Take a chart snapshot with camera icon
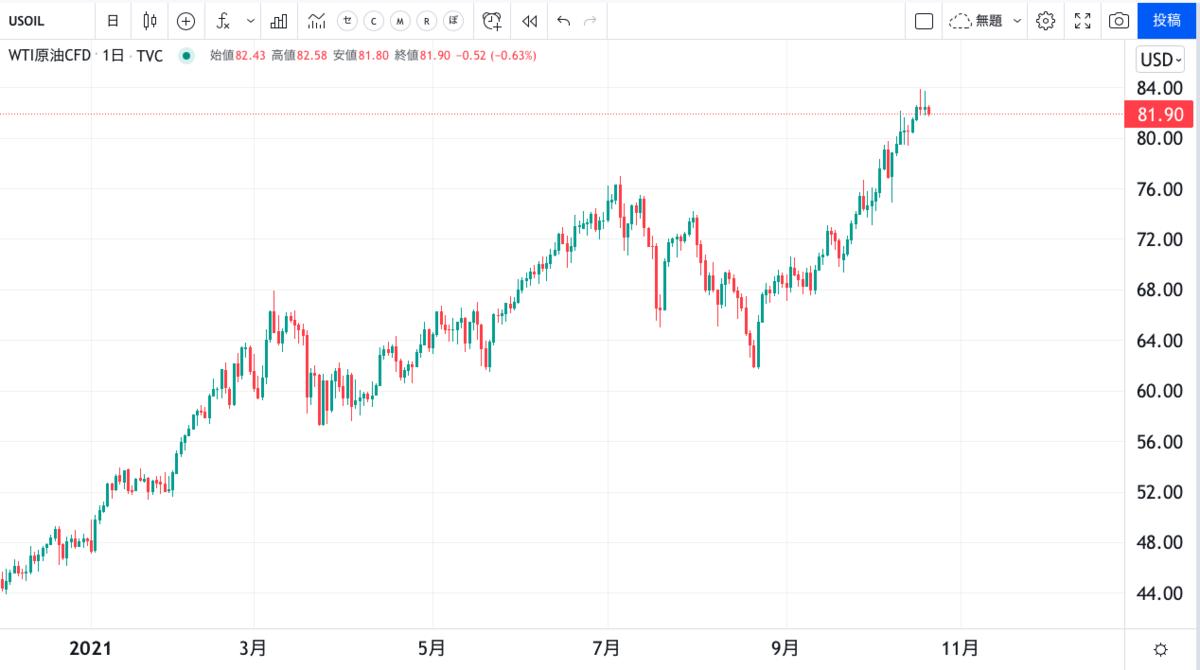 pyautogui.click(x=1119, y=20)
